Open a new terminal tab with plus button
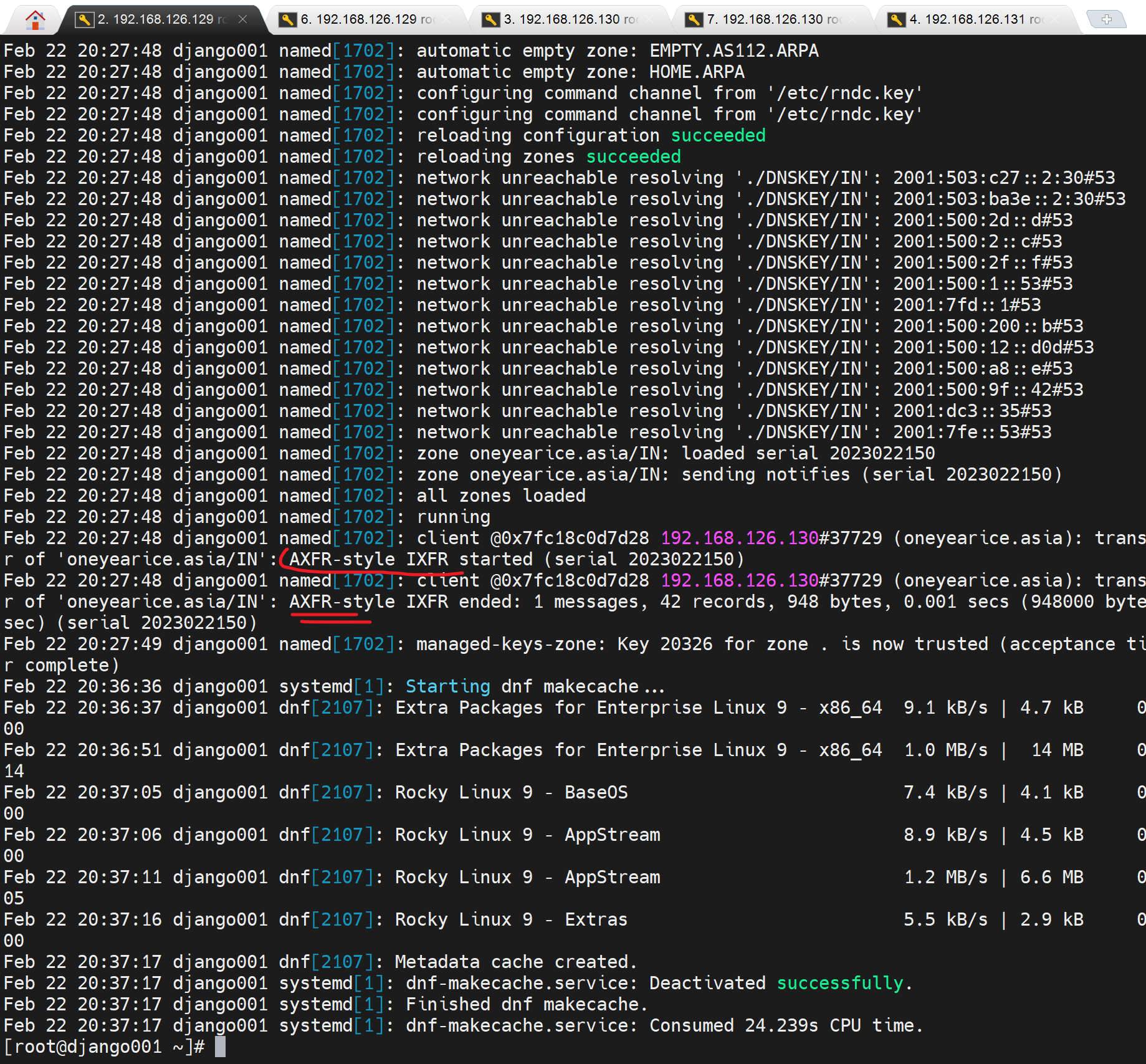The width and height of the screenshot is (1146, 1064). point(1107,19)
